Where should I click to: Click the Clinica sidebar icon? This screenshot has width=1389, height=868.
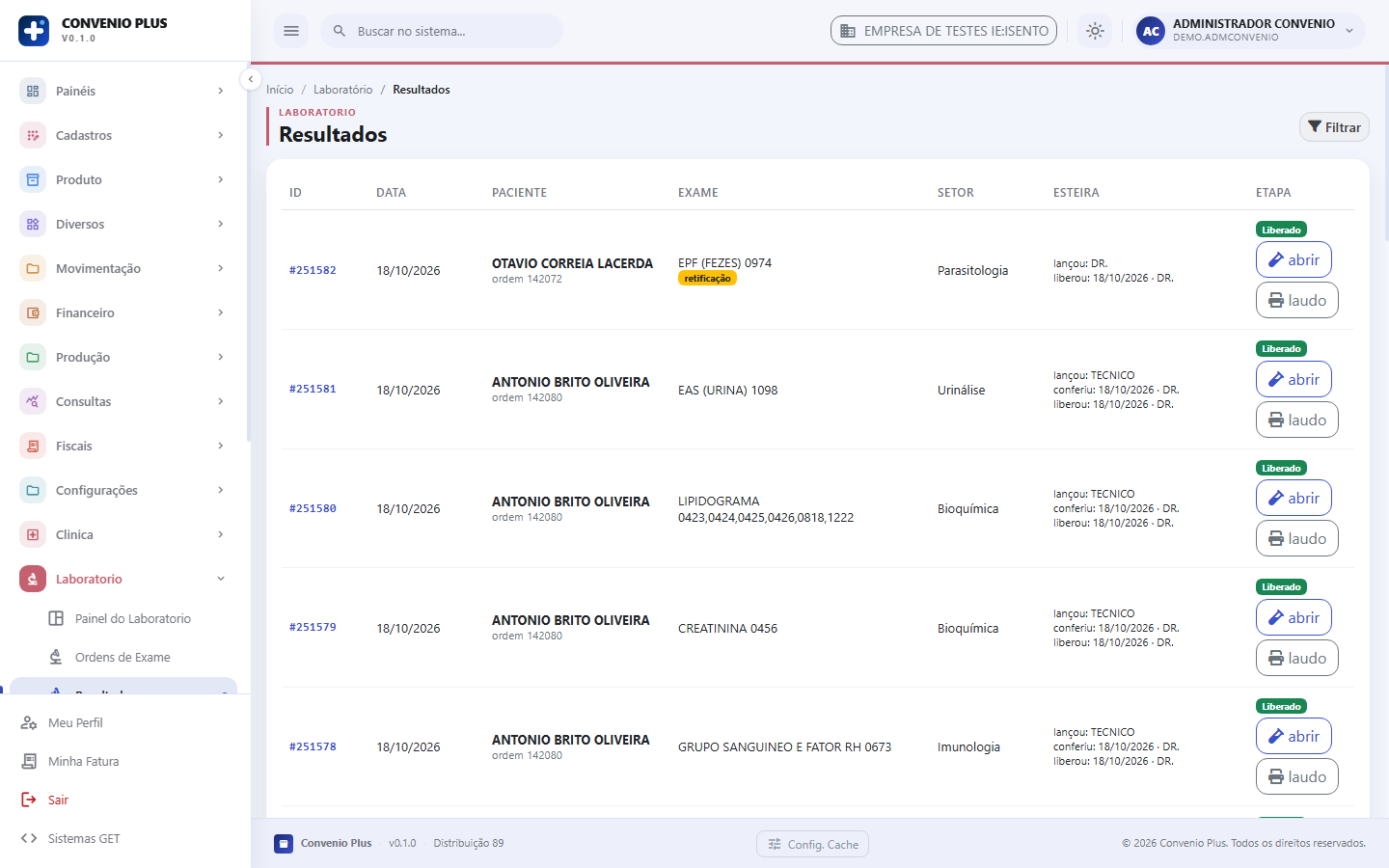point(33,534)
